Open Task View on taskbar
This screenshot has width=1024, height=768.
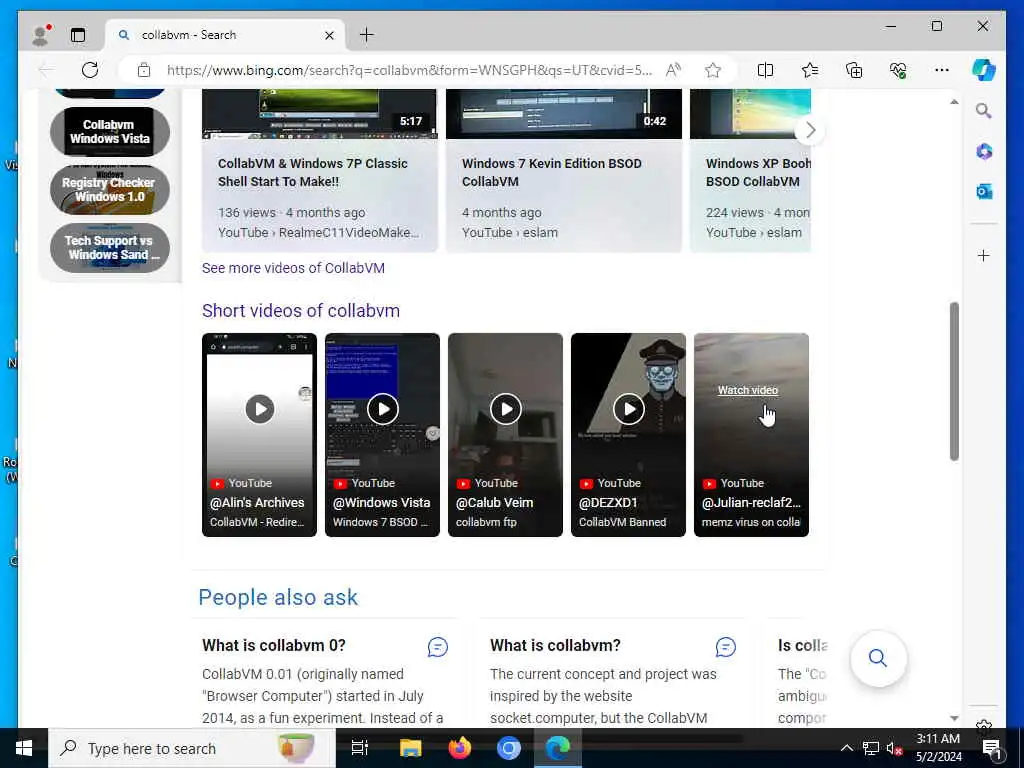tap(360, 748)
